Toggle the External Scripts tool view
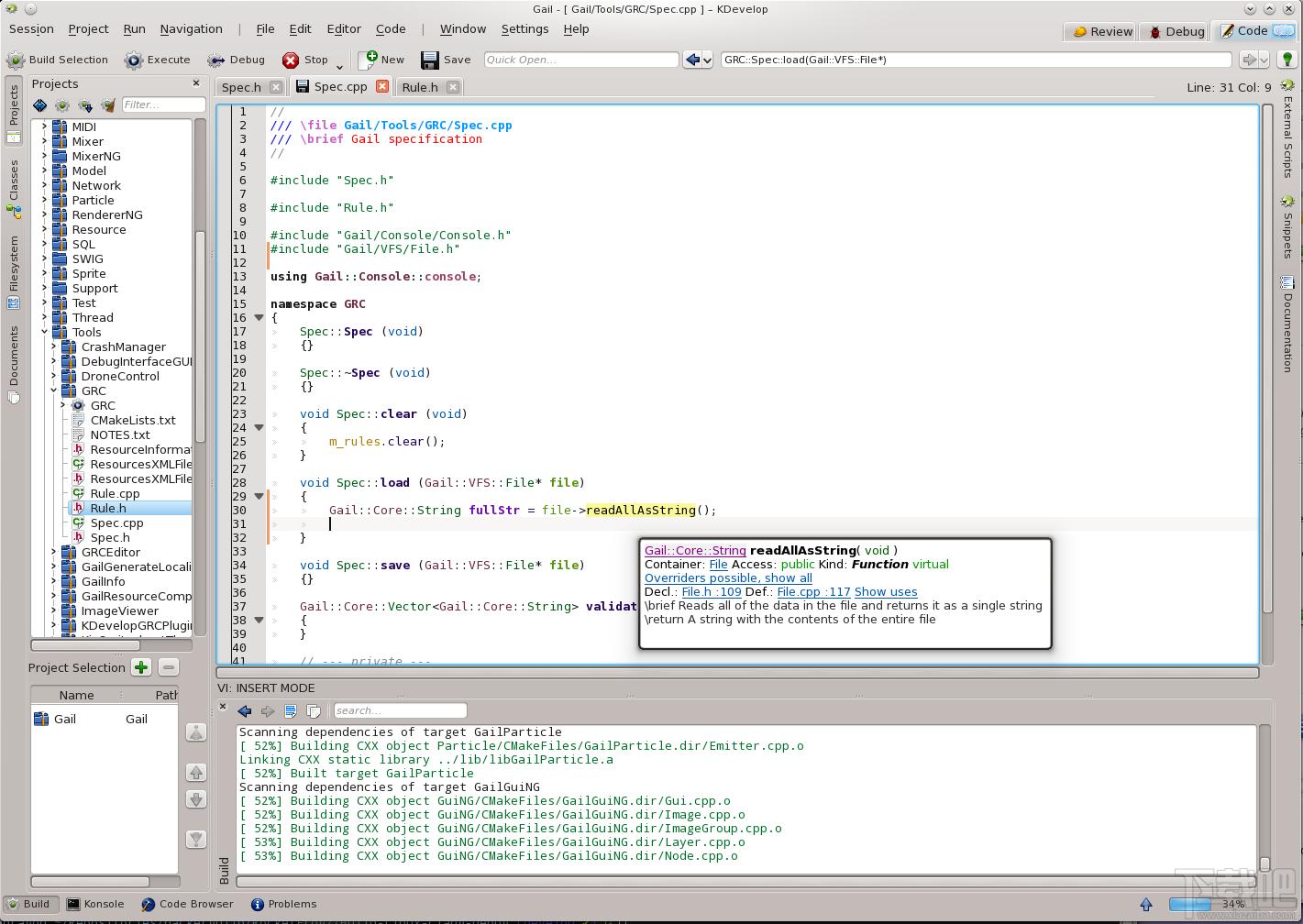 pyautogui.click(x=1287, y=130)
